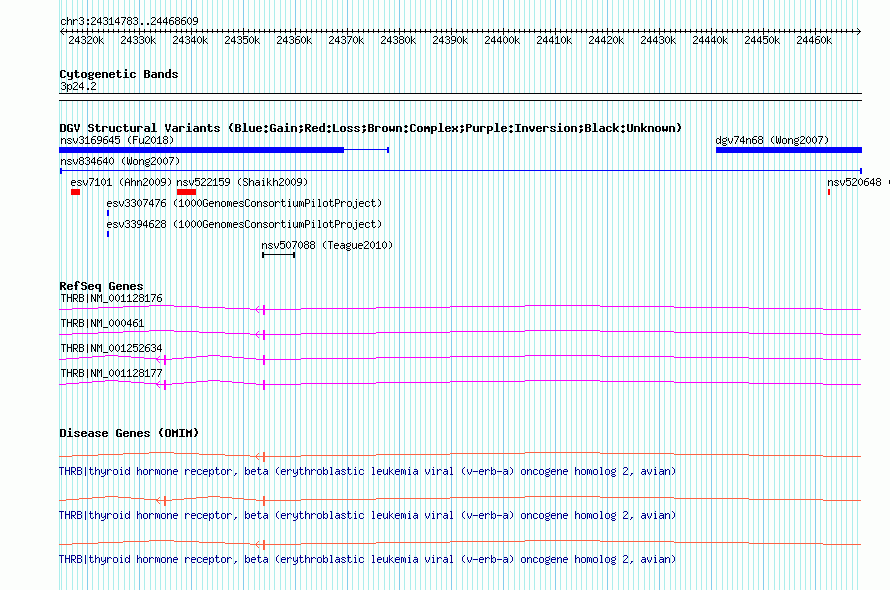Click the nsv507088 (Teague2010) black interval glyph

tap(279, 255)
